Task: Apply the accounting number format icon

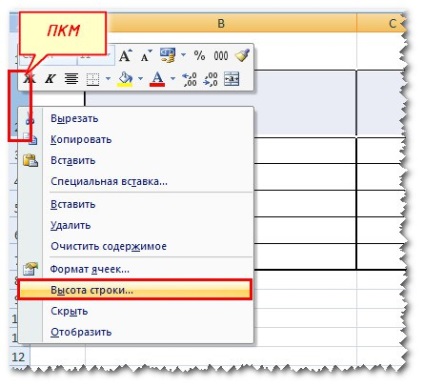Action: point(168,55)
